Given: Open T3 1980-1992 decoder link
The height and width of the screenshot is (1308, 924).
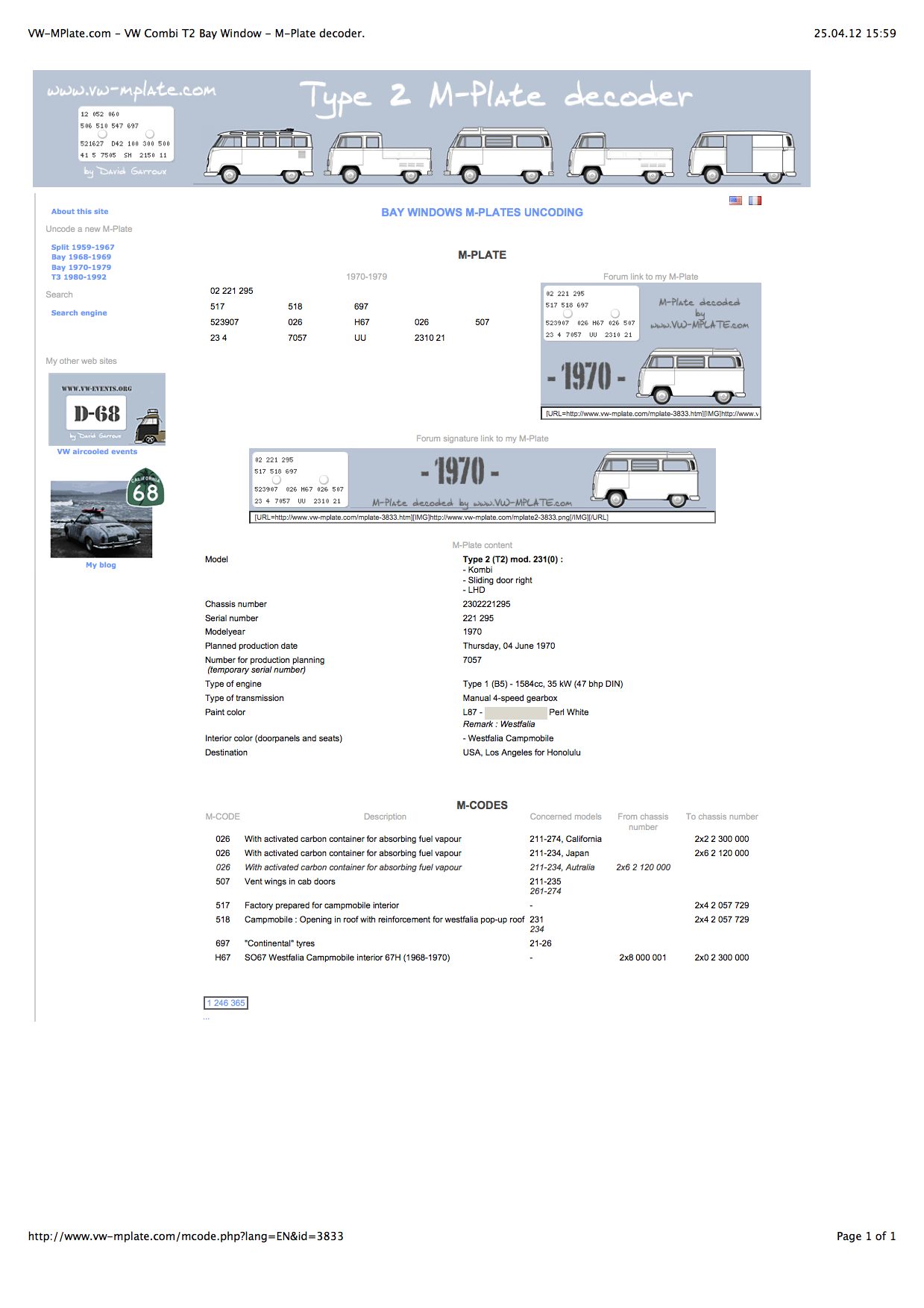Looking at the screenshot, I should [x=79, y=277].
